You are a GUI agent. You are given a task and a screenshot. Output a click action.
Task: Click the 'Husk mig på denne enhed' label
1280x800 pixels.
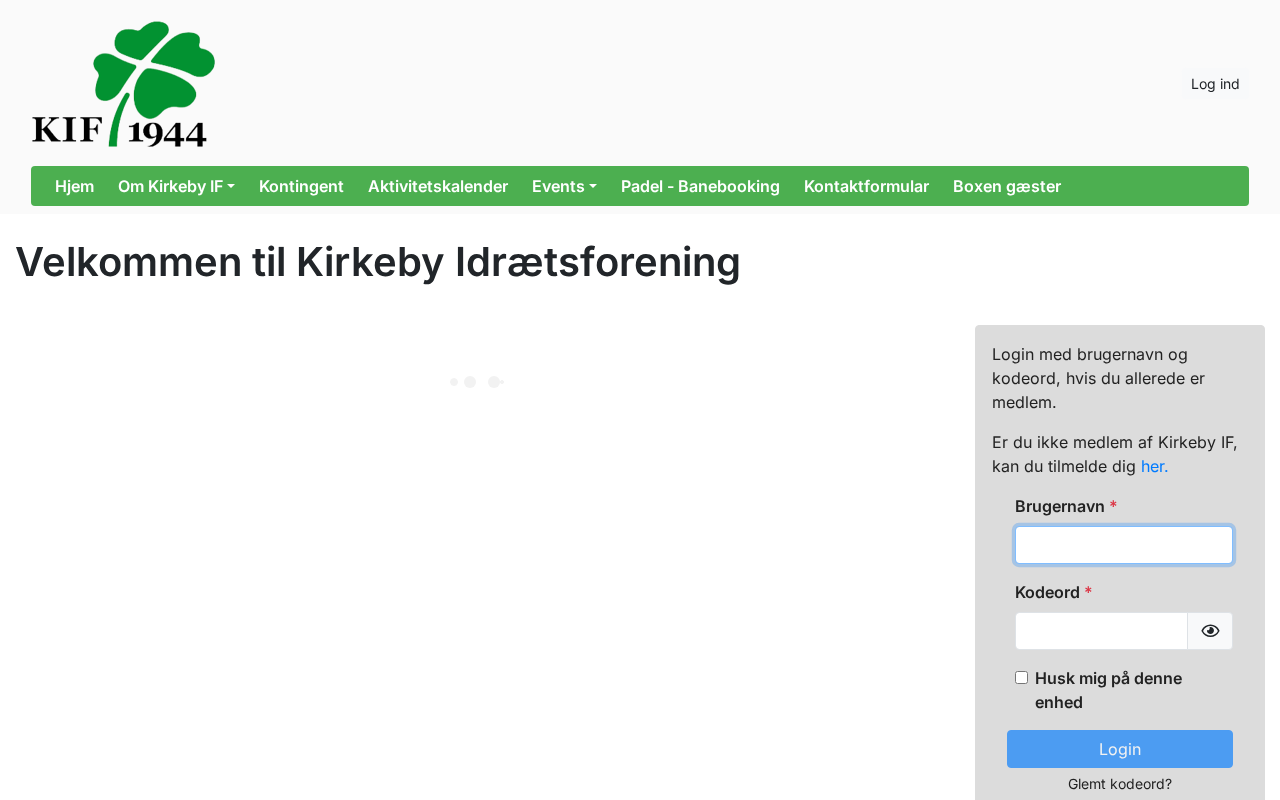click(x=1108, y=690)
